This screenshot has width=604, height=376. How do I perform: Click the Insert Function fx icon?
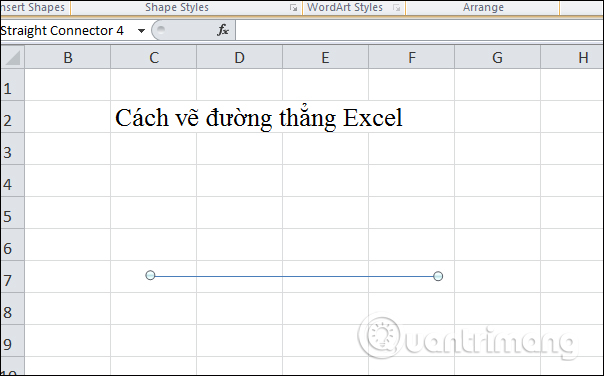(223, 30)
